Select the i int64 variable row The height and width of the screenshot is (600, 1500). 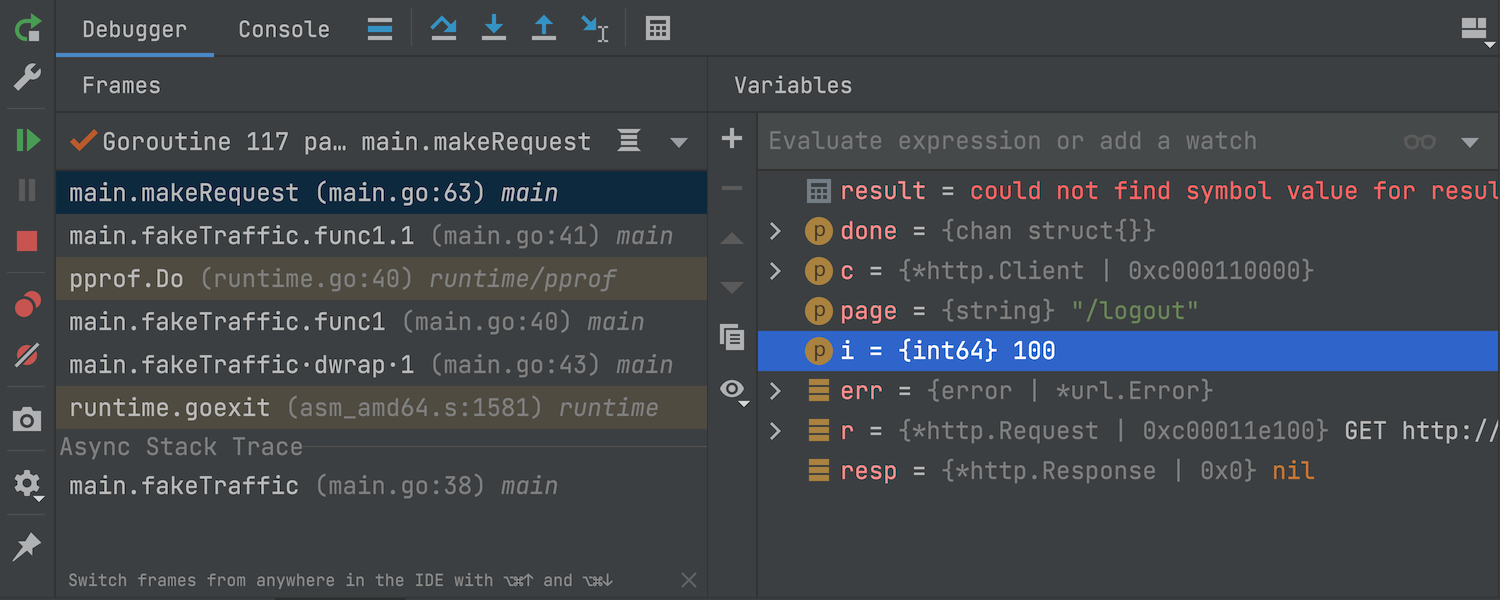tap(1128, 351)
